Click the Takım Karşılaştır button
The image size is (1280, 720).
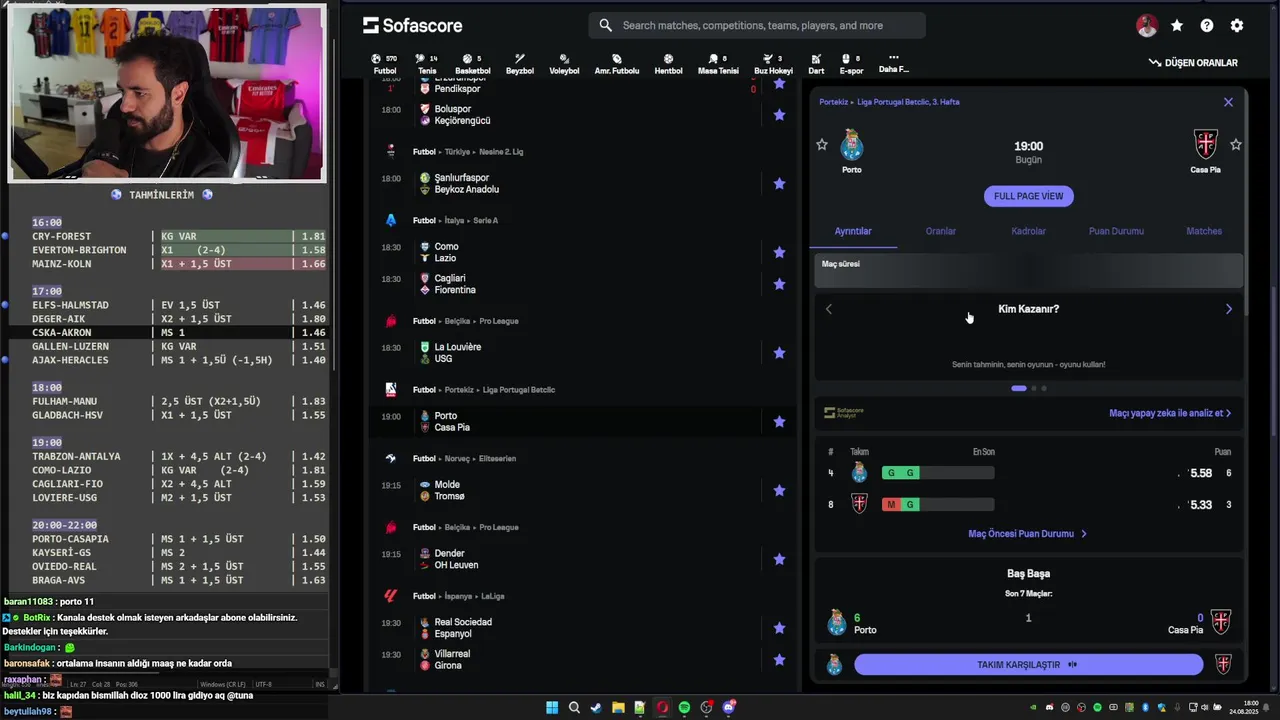tap(1028, 664)
